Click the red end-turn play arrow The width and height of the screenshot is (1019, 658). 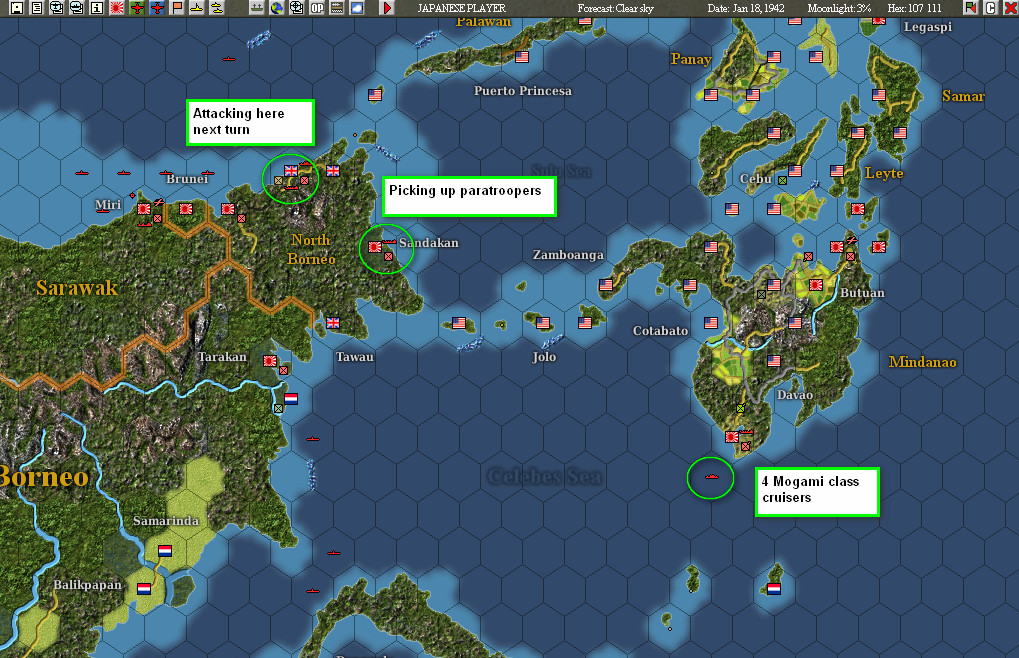(x=387, y=8)
